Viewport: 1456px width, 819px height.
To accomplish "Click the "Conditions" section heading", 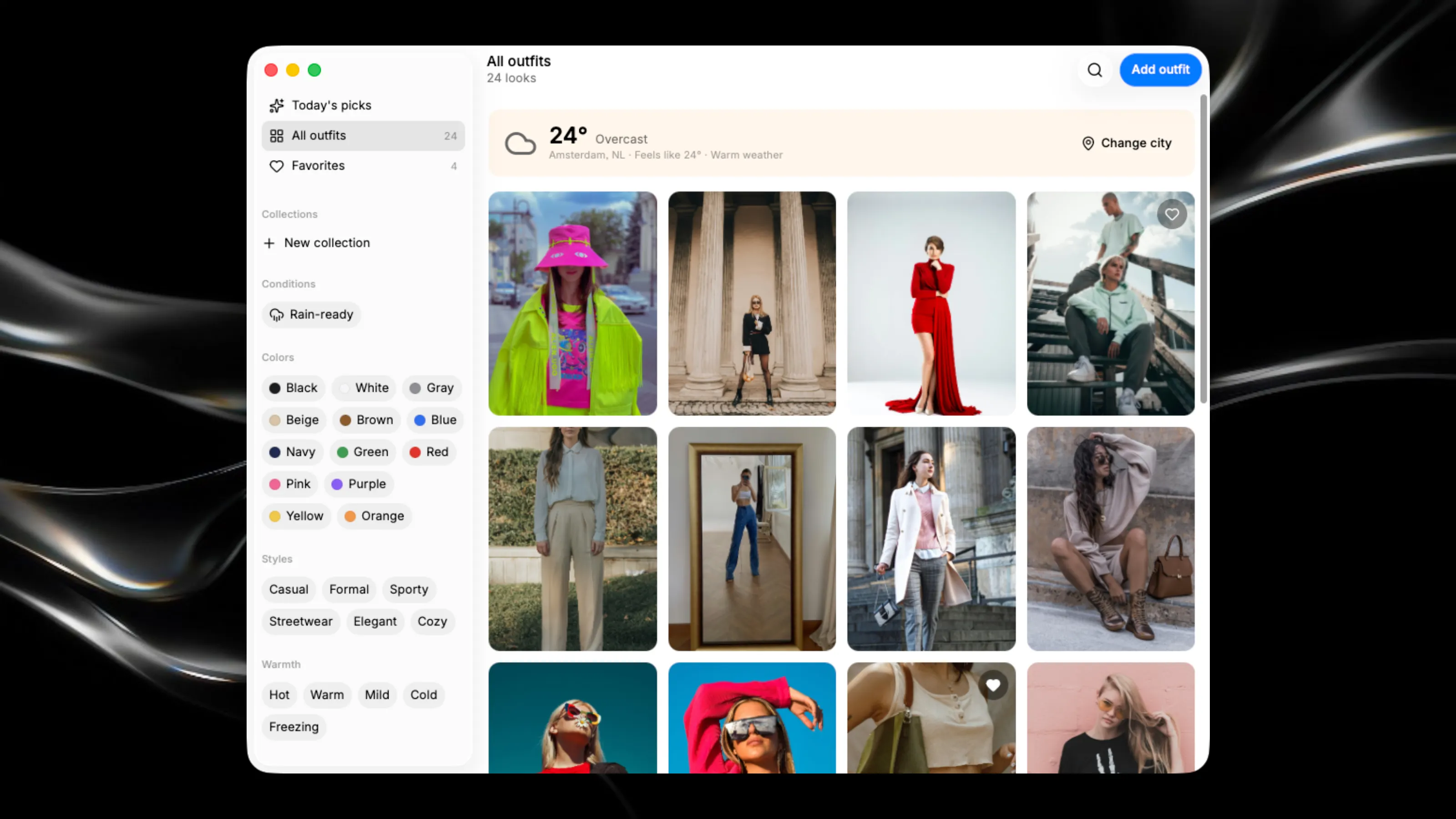I will click(x=288, y=284).
